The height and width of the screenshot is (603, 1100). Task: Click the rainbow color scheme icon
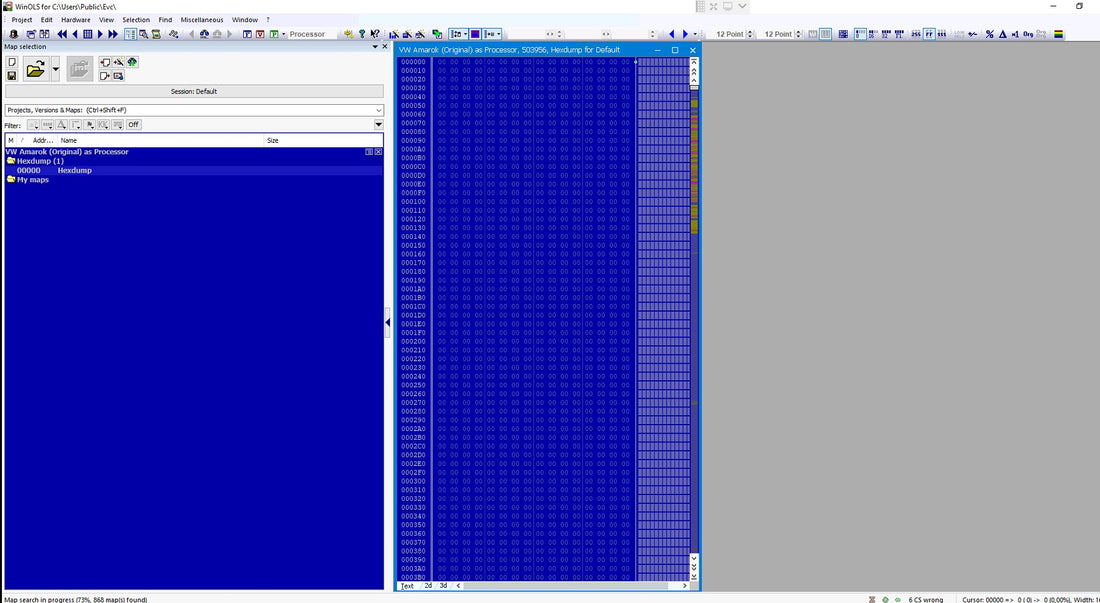[x=1059, y=34]
